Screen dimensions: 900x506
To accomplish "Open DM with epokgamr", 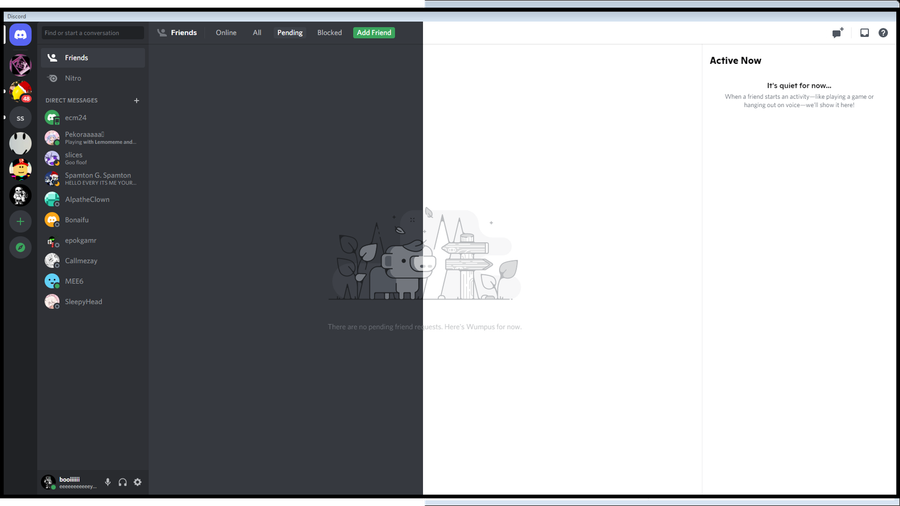I will pos(93,240).
